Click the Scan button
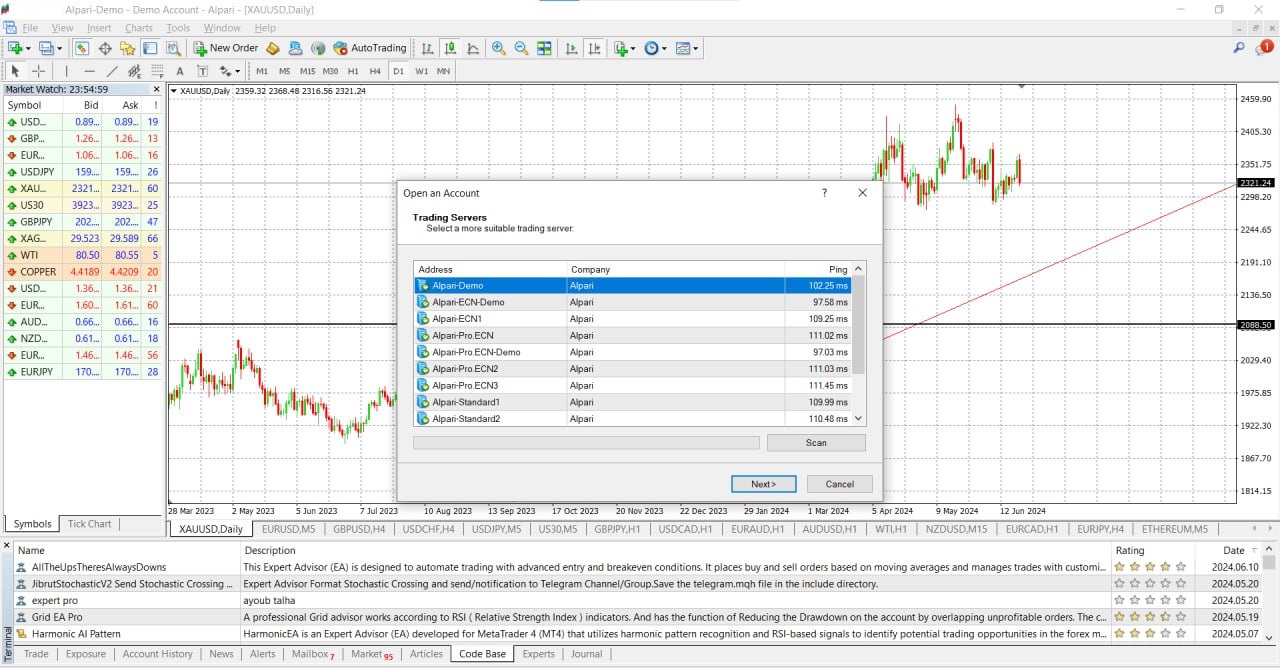The height and width of the screenshot is (668, 1280). (816, 443)
